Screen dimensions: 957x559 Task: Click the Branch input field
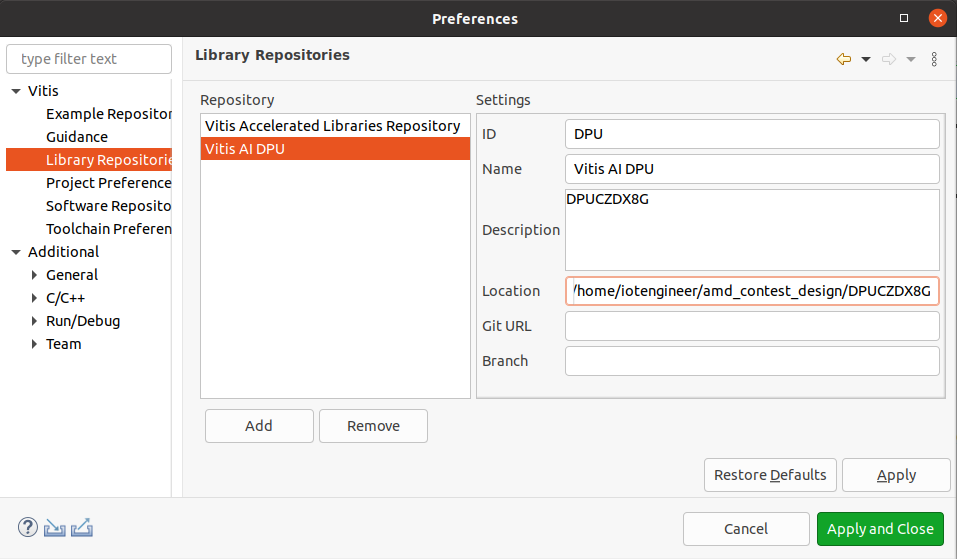[x=751, y=361]
